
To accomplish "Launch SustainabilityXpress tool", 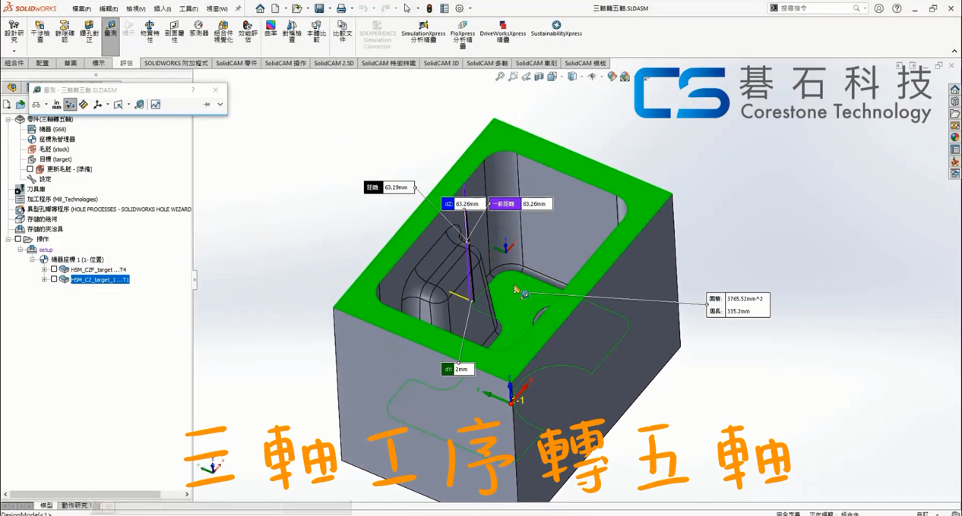I will (556, 29).
